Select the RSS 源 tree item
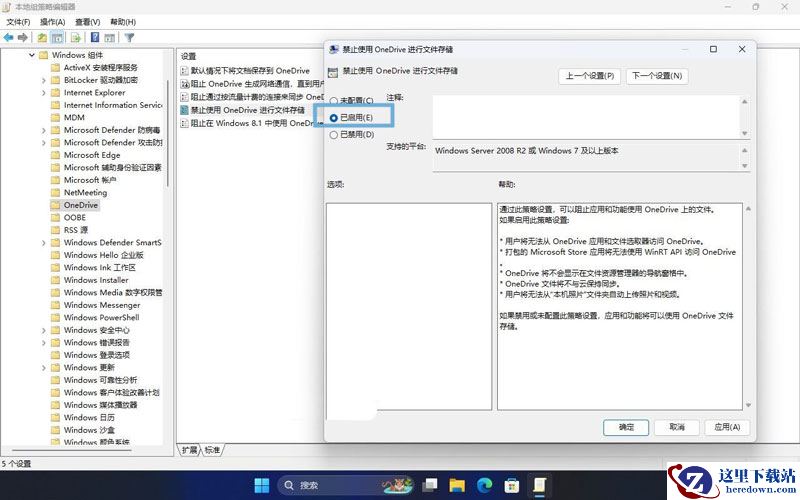800x500 pixels. coord(76,230)
